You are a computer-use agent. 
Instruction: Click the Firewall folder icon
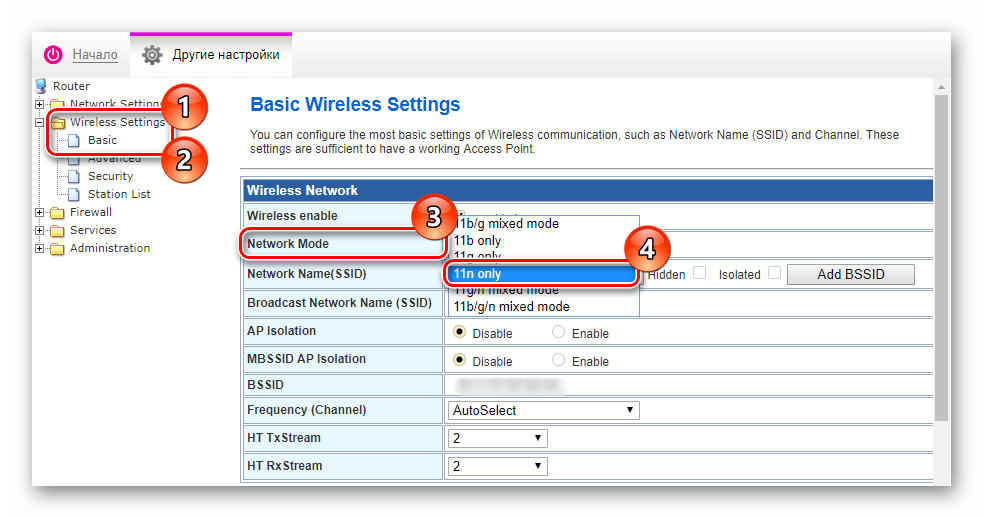pyautogui.click(x=57, y=213)
